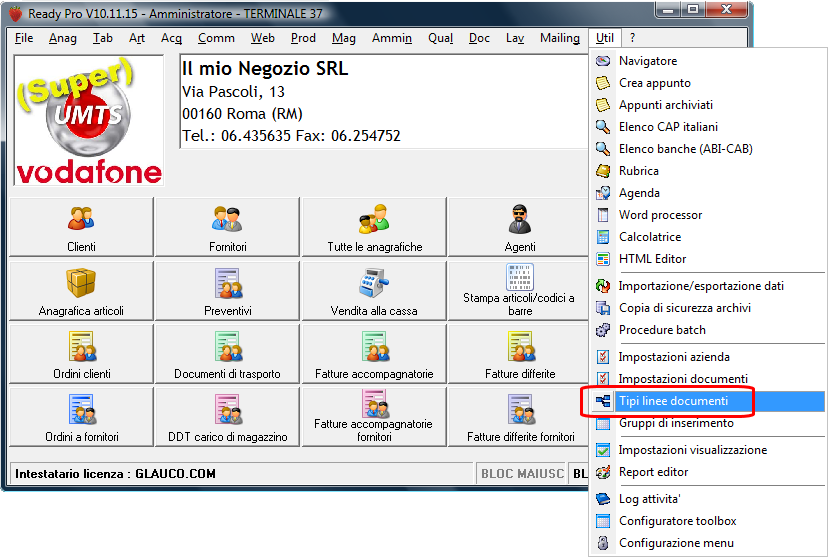The width and height of the screenshot is (828, 557).
Task: Open the Comm menu
Action: 216,38
